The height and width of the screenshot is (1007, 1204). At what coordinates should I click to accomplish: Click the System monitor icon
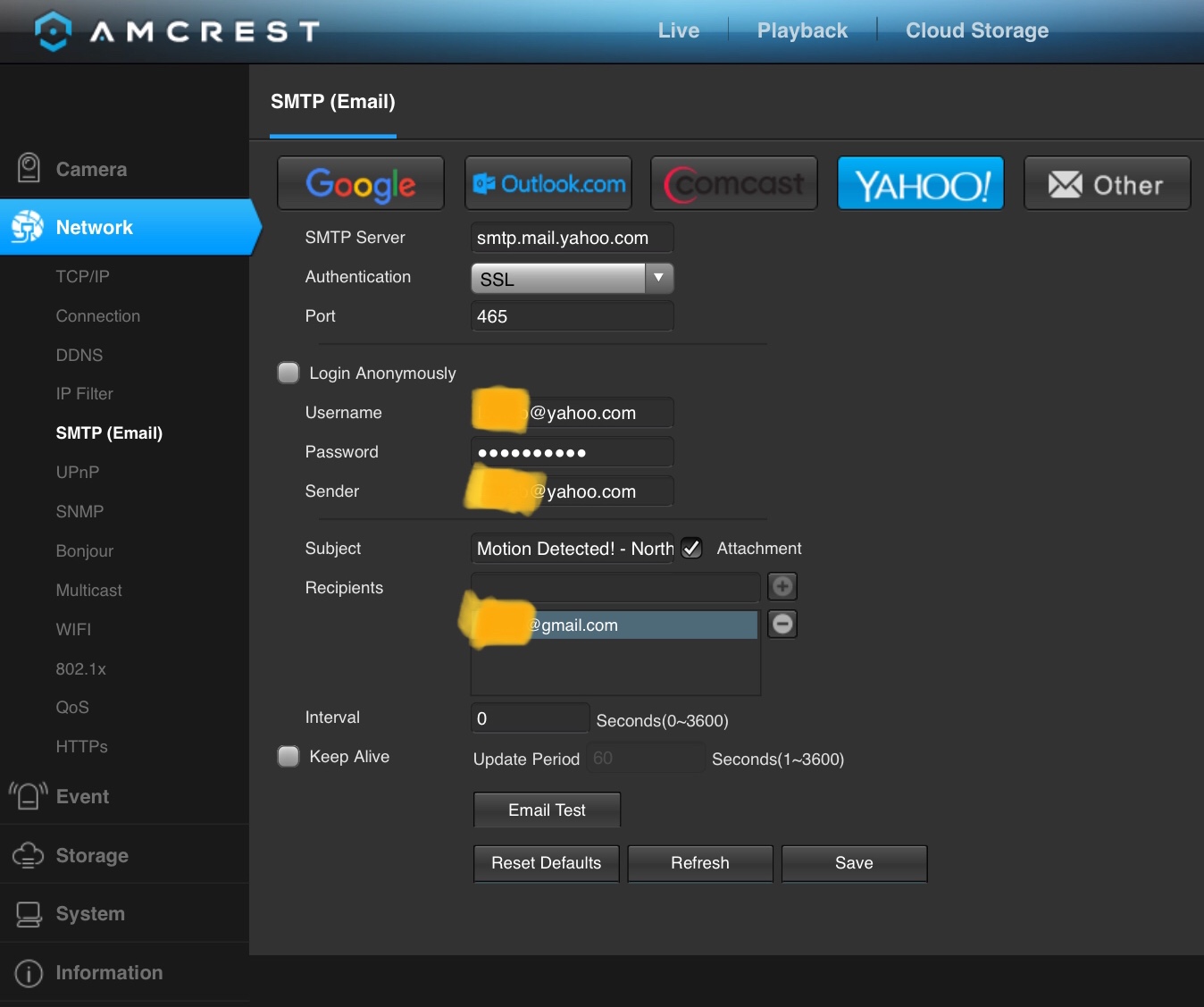[x=29, y=914]
